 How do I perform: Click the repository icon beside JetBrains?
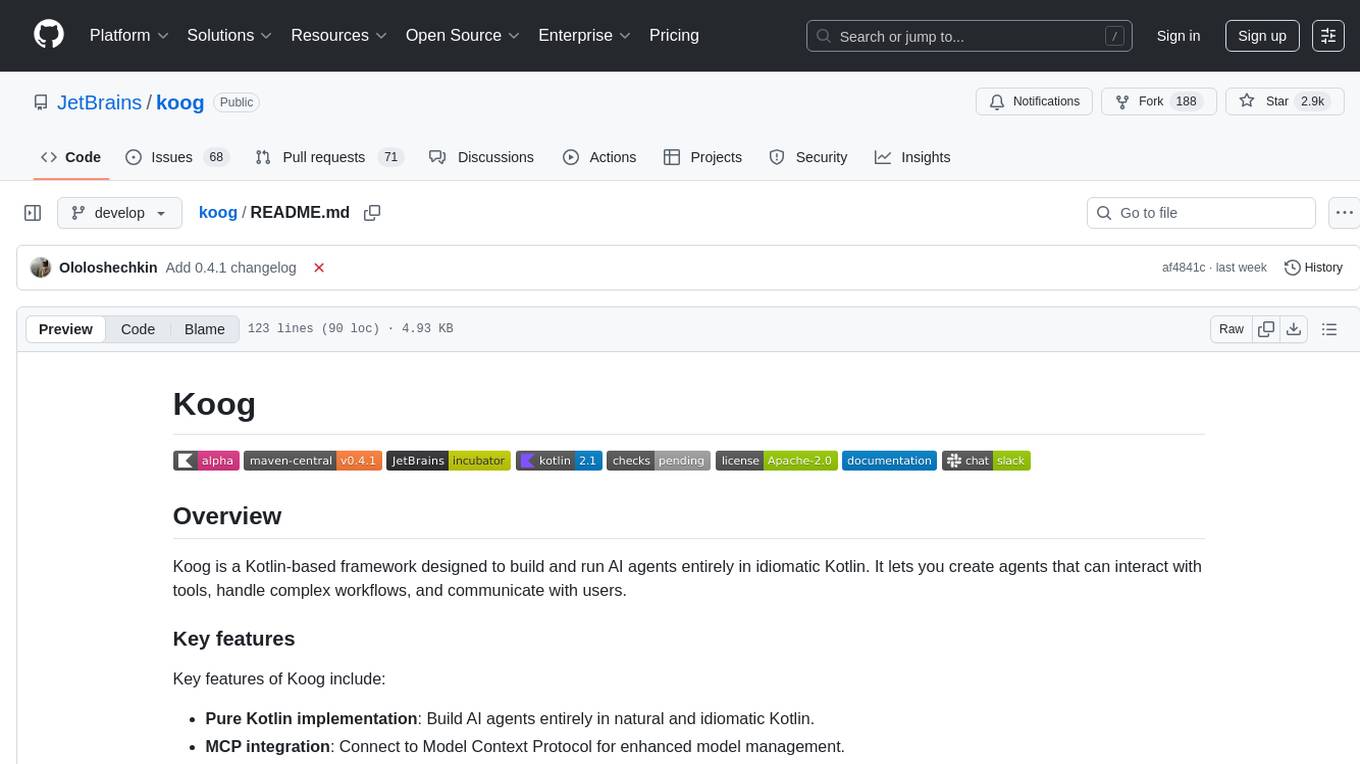coord(41,102)
